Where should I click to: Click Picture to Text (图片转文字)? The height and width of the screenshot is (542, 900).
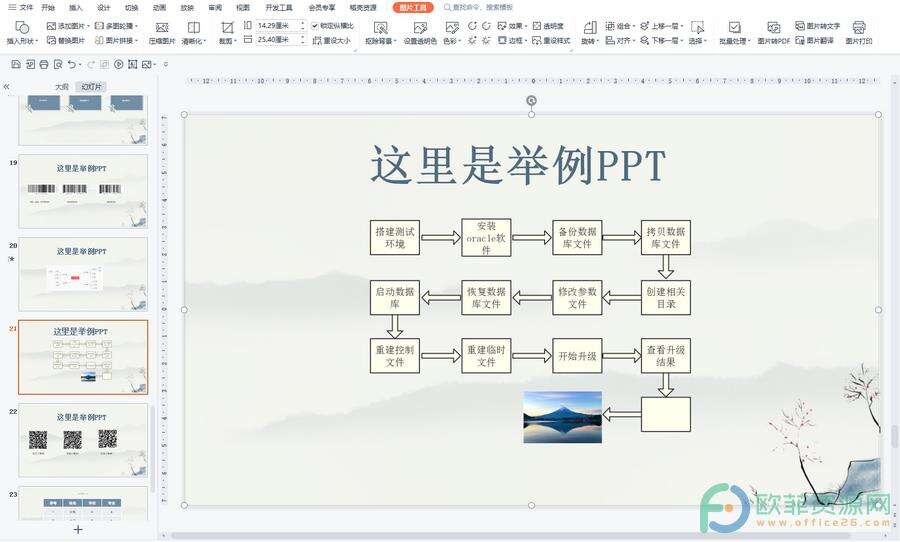[817, 26]
